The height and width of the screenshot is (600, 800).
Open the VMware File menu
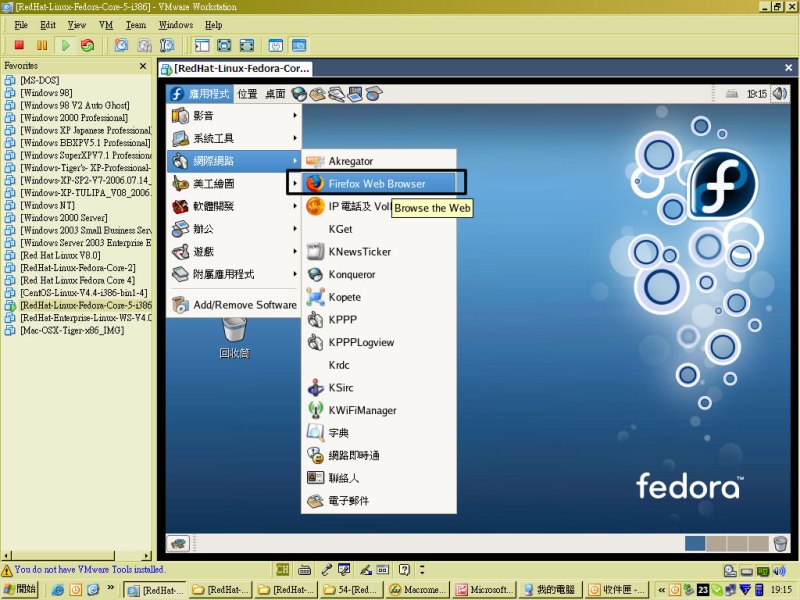(21, 25)
